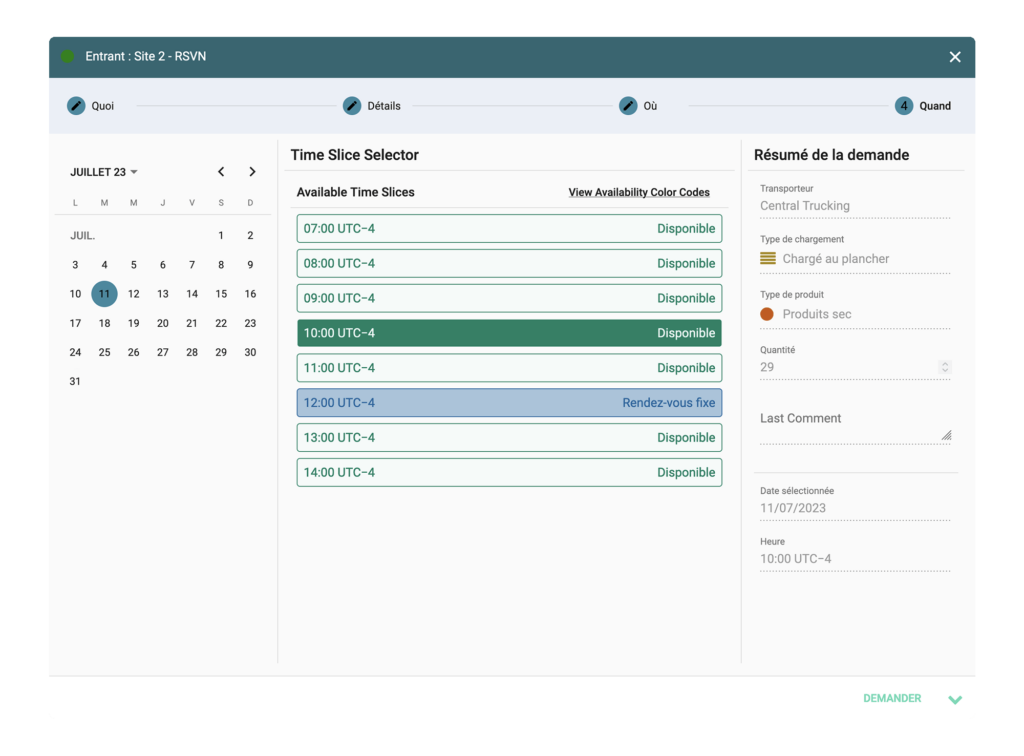1024x756 pixels.
Task: Select July 8 in the calendar
Action: 221,265
